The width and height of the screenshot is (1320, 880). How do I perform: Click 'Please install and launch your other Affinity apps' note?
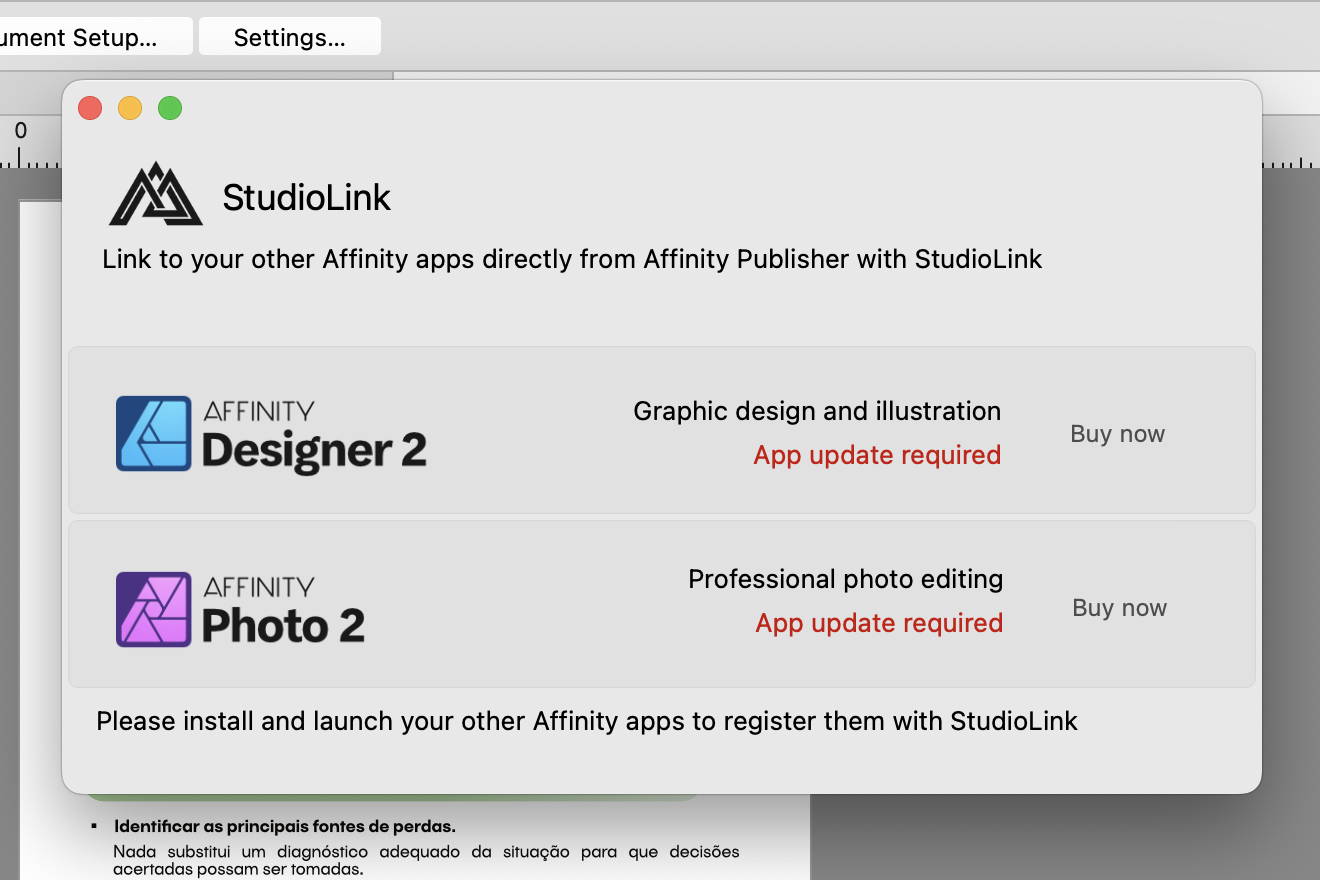tap(587, 721)
